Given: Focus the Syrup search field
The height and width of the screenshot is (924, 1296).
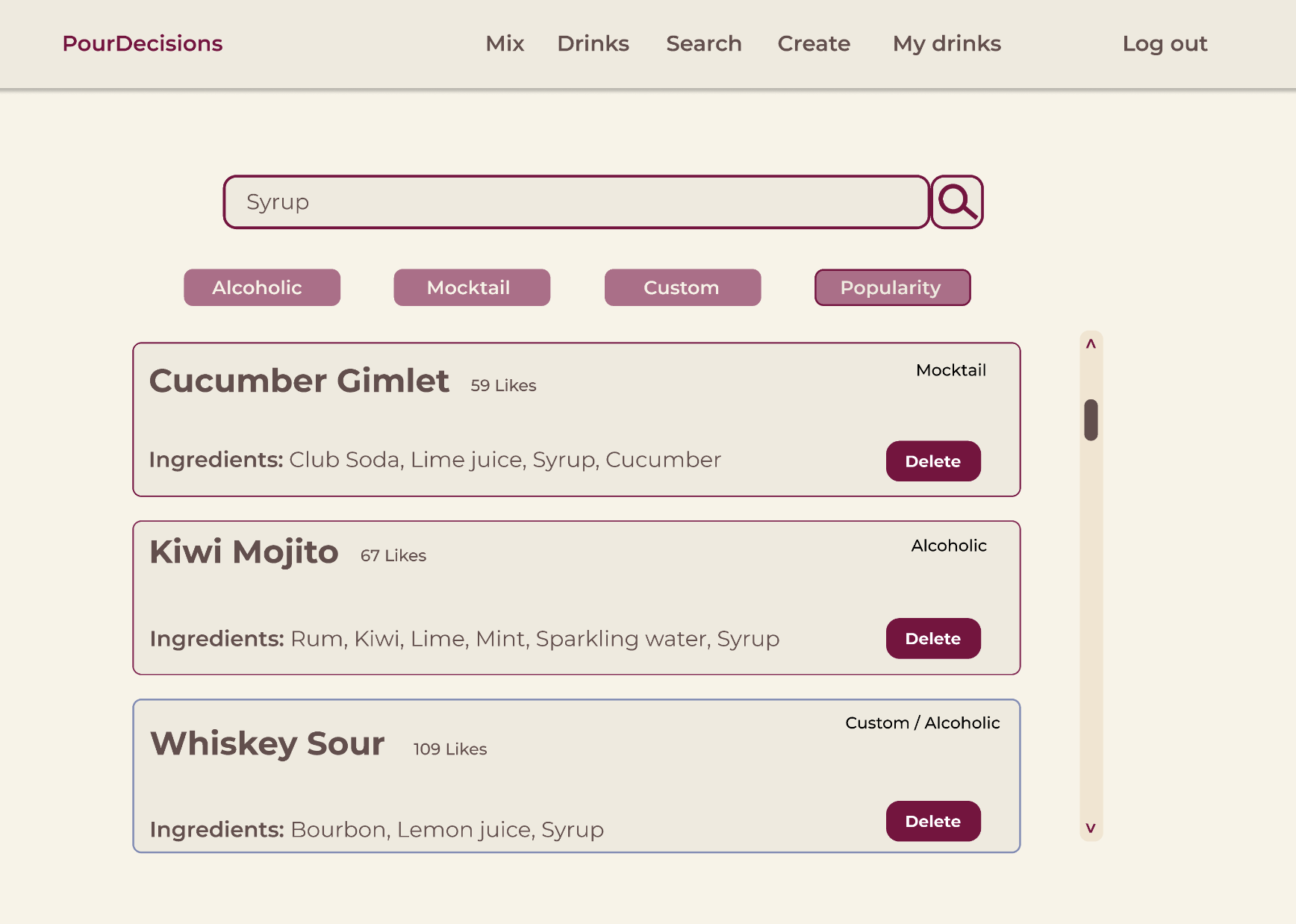Looking at the screenshot, I should (x=576, y=202).
